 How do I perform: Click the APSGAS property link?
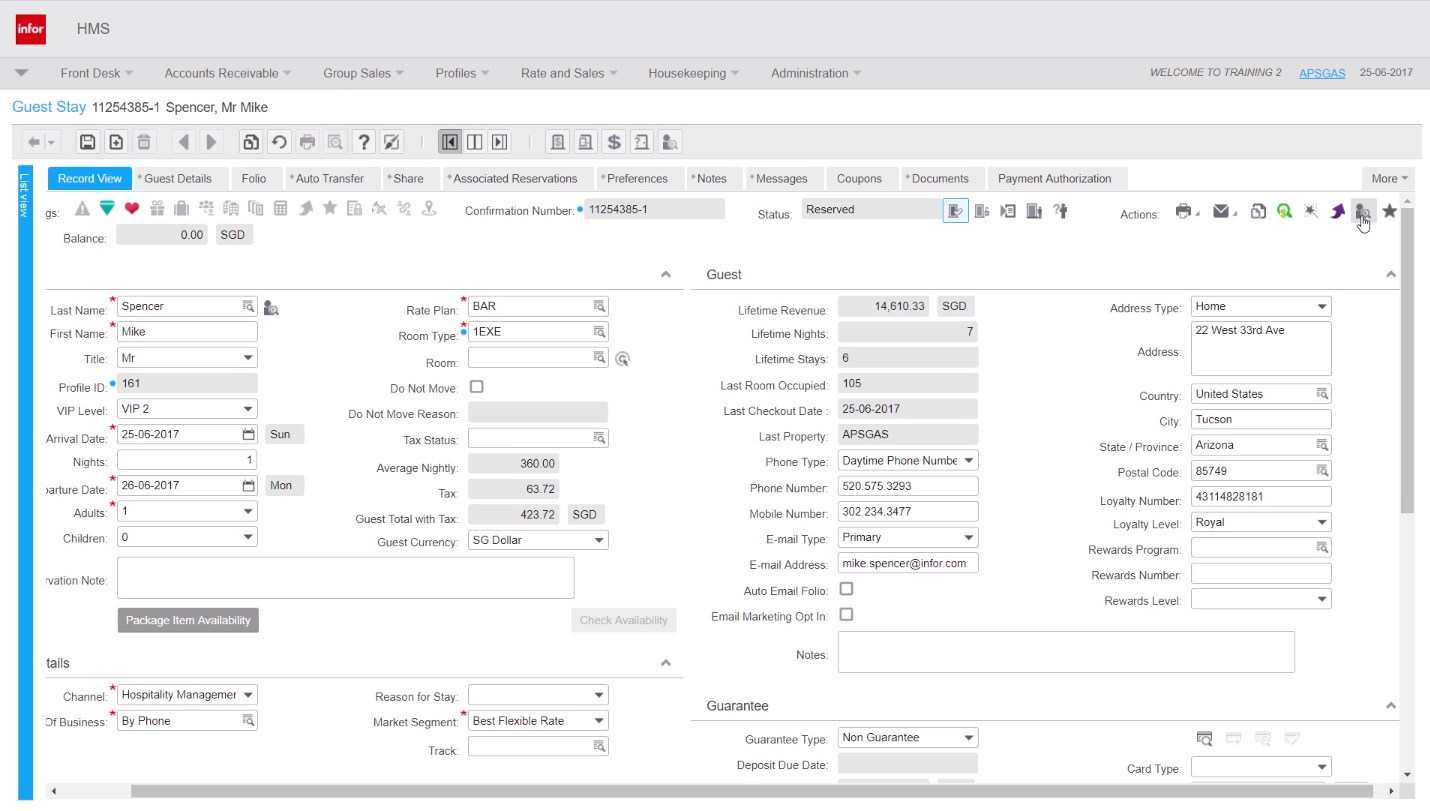pos(1321,73)
